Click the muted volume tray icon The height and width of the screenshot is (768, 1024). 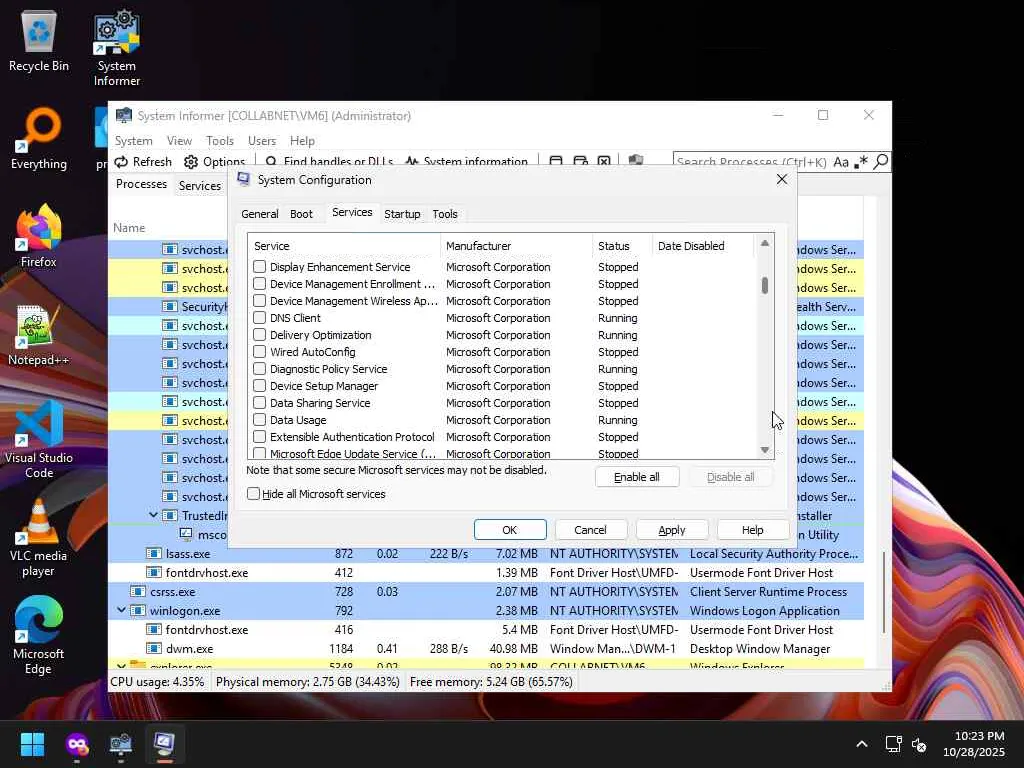tap(919, 744)
